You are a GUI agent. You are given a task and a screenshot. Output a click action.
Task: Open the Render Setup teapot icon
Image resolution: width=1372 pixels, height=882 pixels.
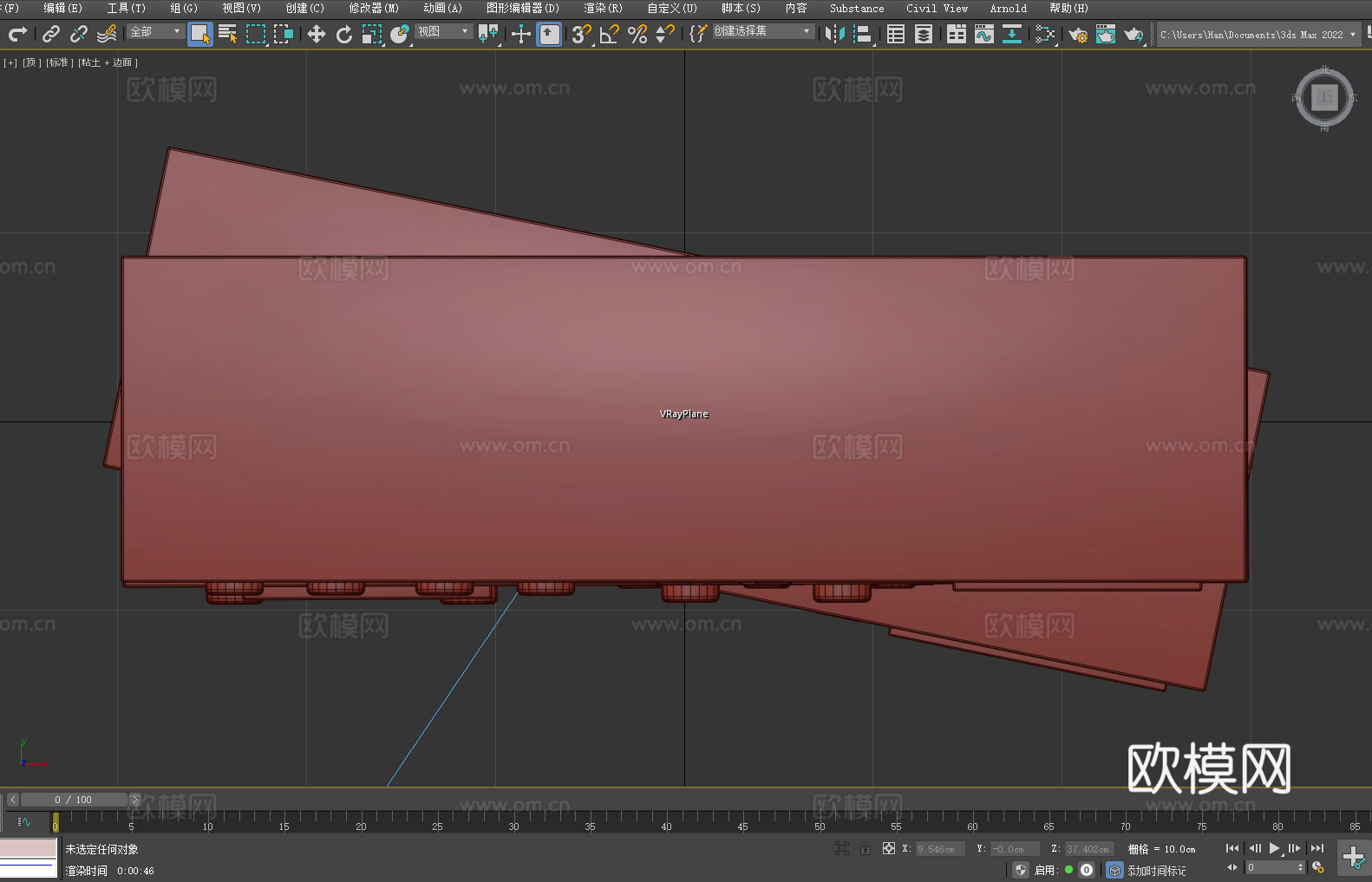(1077, 34)
